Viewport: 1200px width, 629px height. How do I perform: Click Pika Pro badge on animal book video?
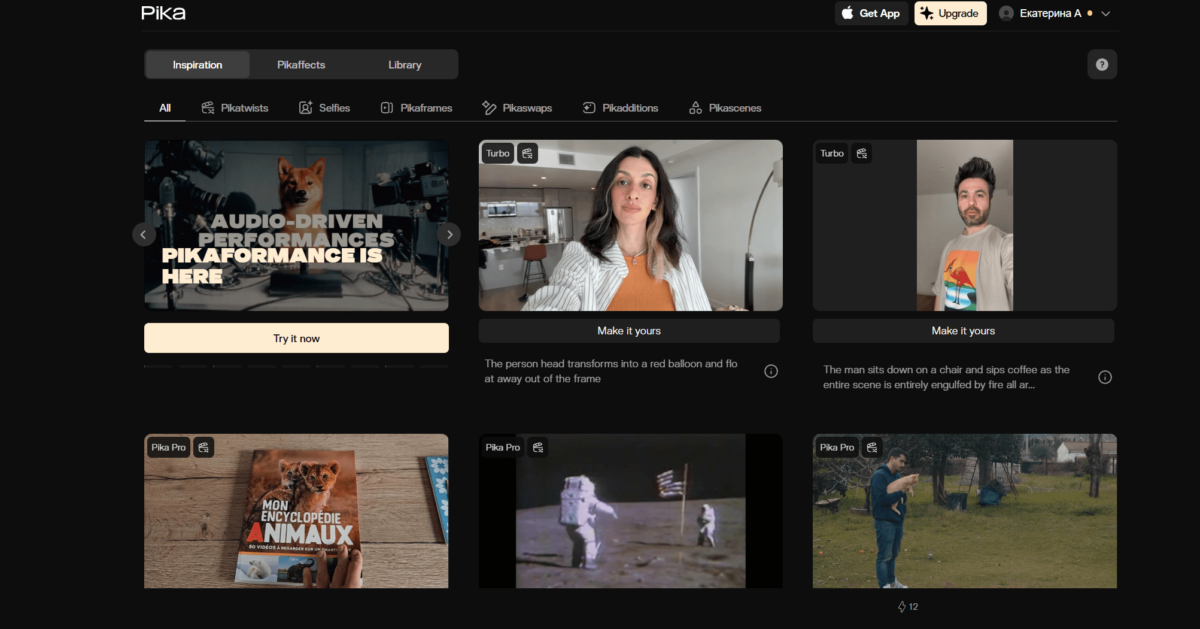click(168, 447)
